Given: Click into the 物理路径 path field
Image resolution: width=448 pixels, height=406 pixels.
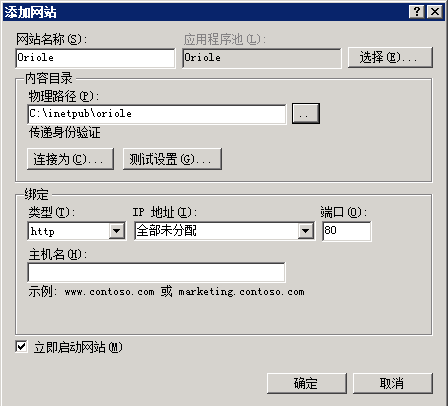Looking at the screenshot, I should point(157,114).
